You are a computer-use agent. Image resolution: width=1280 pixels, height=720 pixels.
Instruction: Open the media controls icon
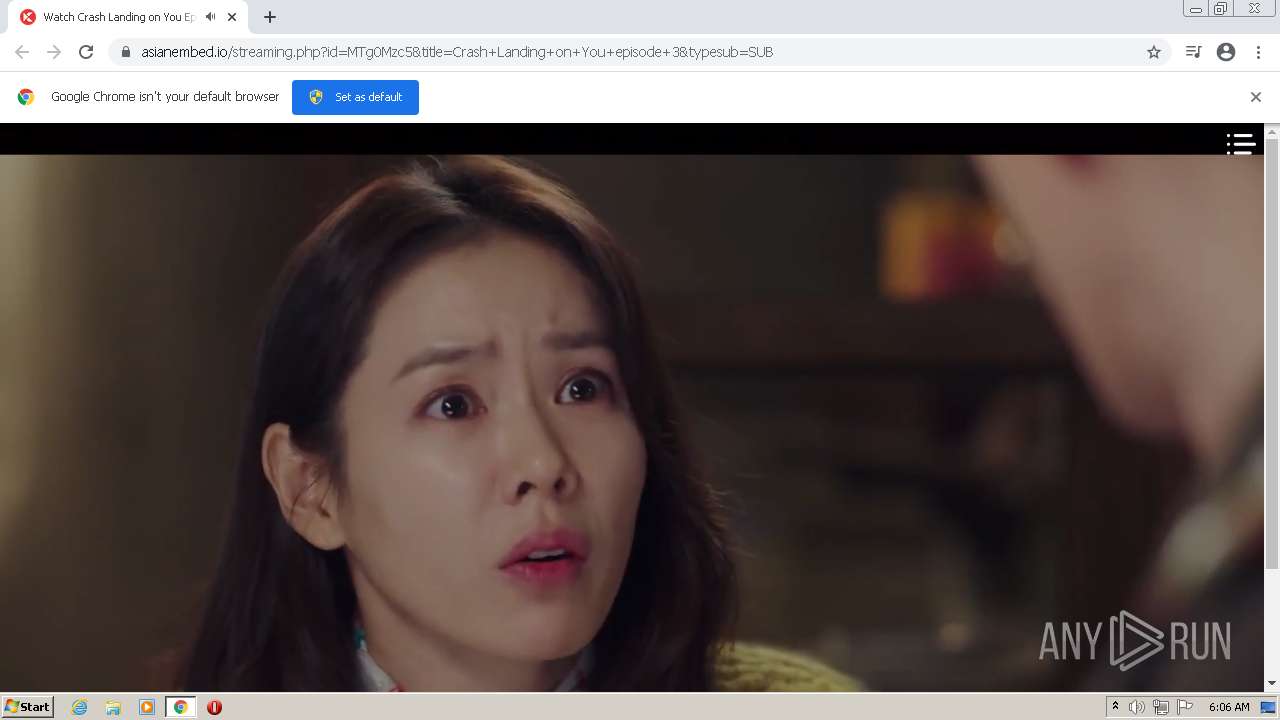coord(1193,52)
